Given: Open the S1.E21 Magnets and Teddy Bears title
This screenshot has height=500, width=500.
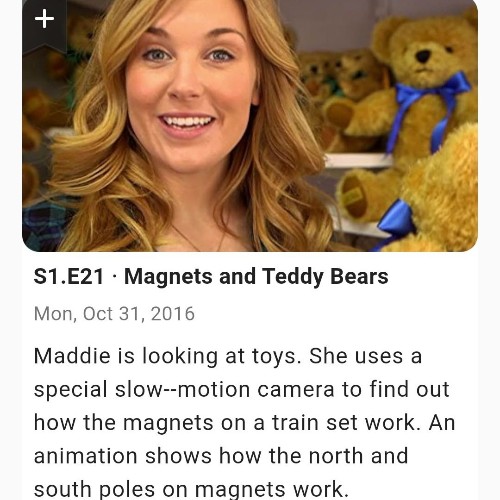Looking at the screenshot, I should (211, 276).
